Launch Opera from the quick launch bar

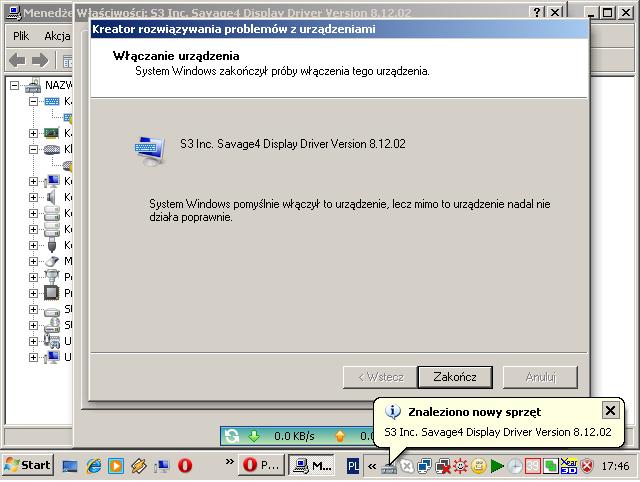tap(184, 466)
